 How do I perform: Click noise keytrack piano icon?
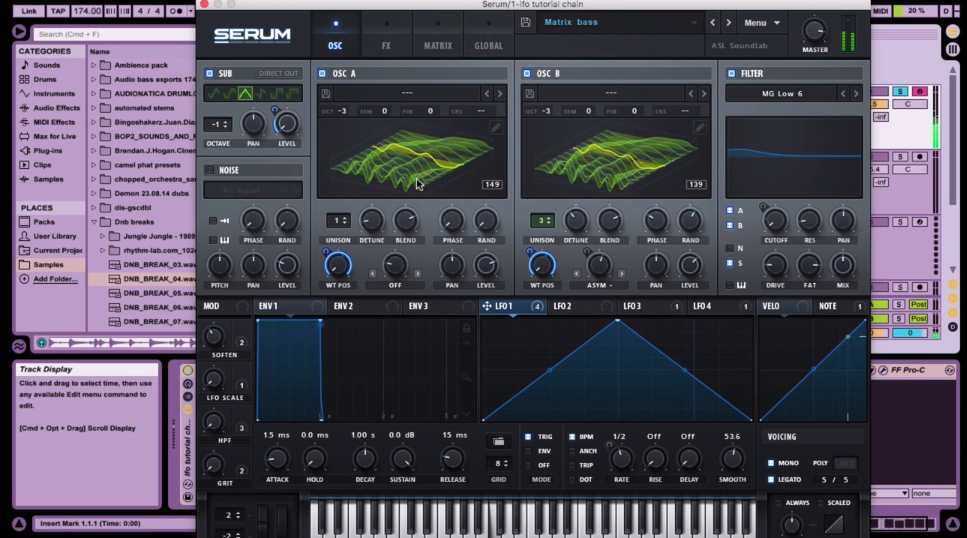coord(224,240)
